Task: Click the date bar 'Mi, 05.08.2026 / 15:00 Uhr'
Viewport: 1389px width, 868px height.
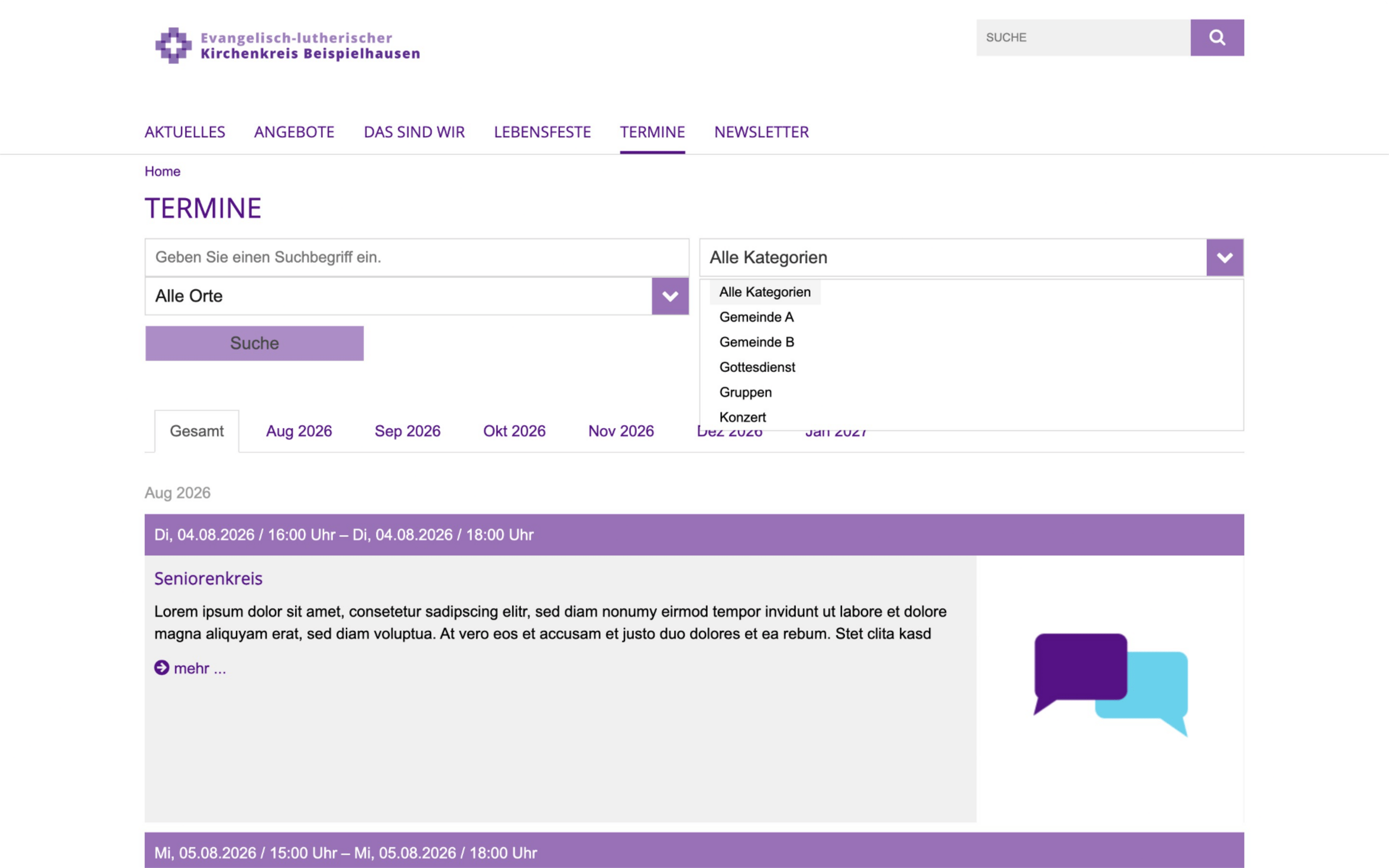Action: coord(694,851)
